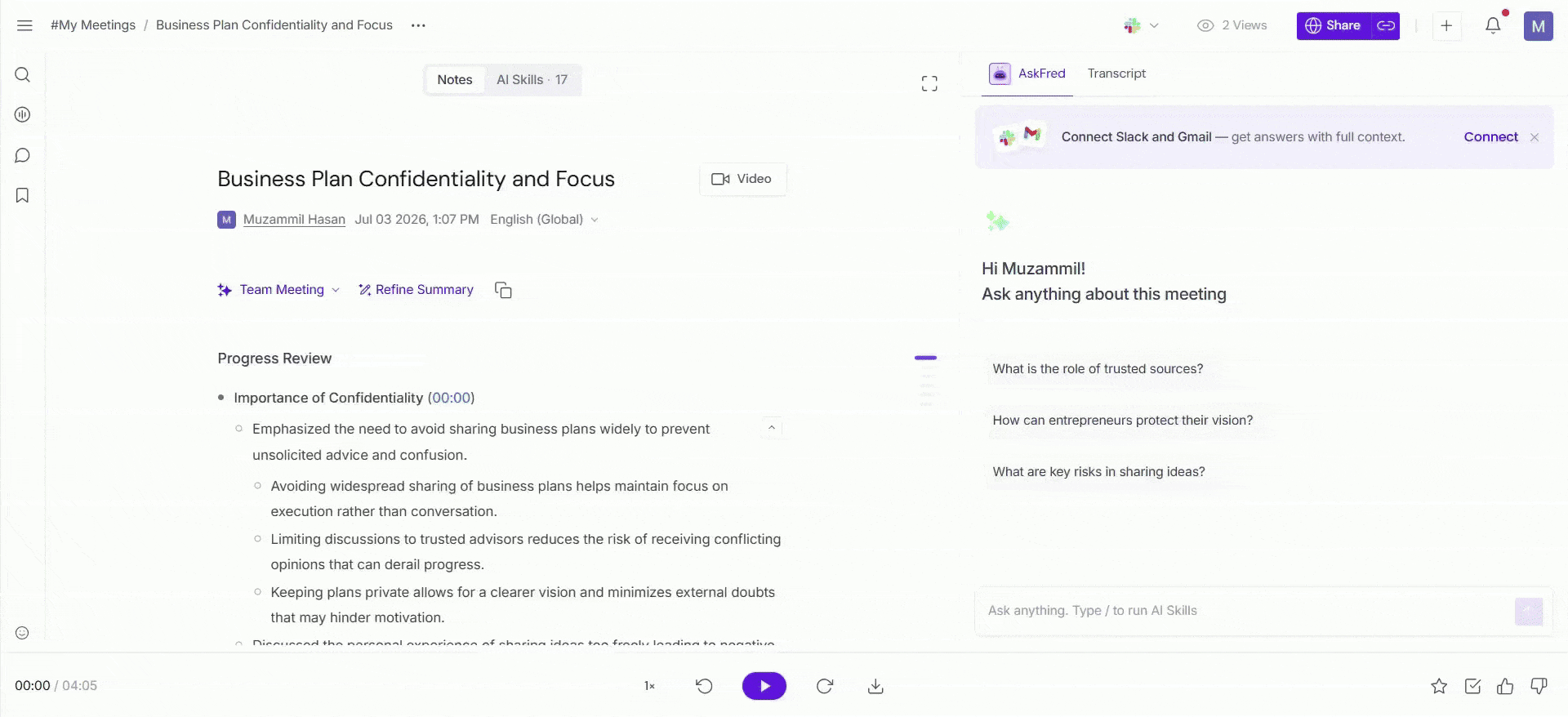The height and width of the screenshot is (717, 1568).
Task: Open the M profile avatar menu
Action: (1539, 26)
